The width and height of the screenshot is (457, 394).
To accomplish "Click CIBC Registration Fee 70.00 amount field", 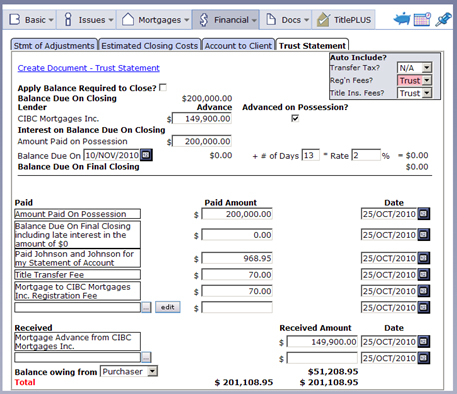I will click(x=237, y=291).
